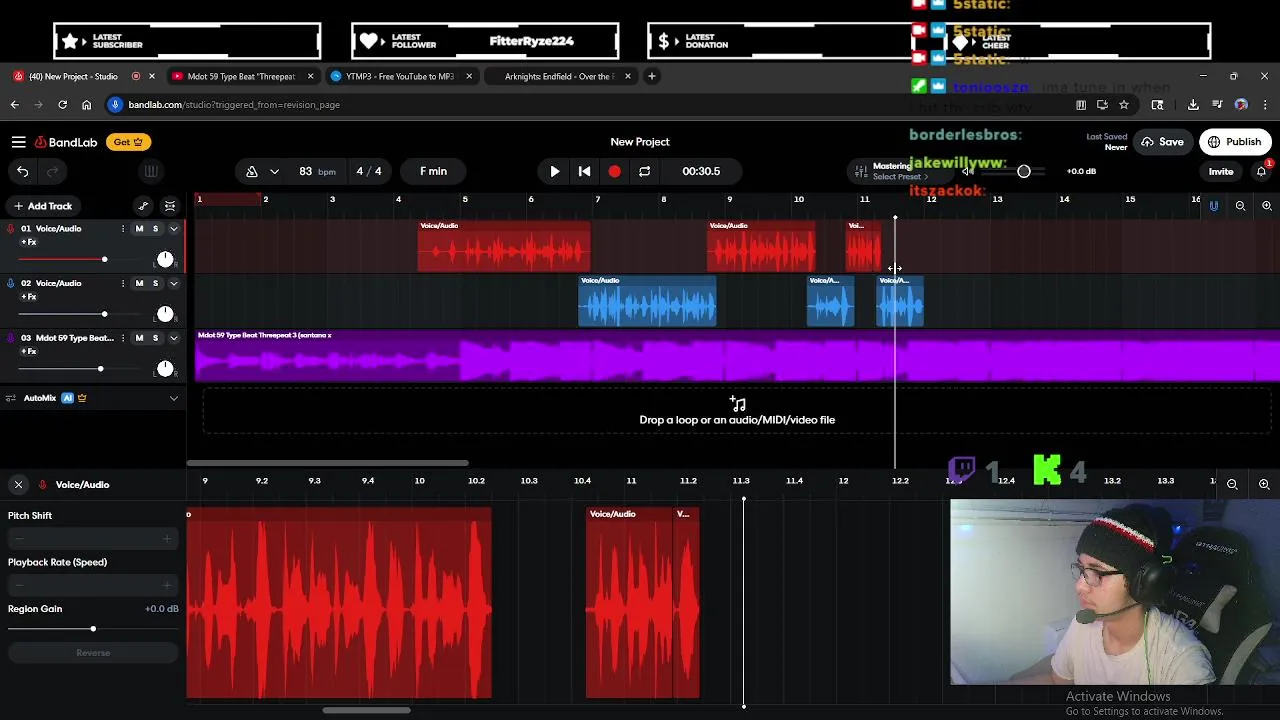Adjust the Region Gain slider
Viewport: 1280px width, 720px height.
click(92, 629)
